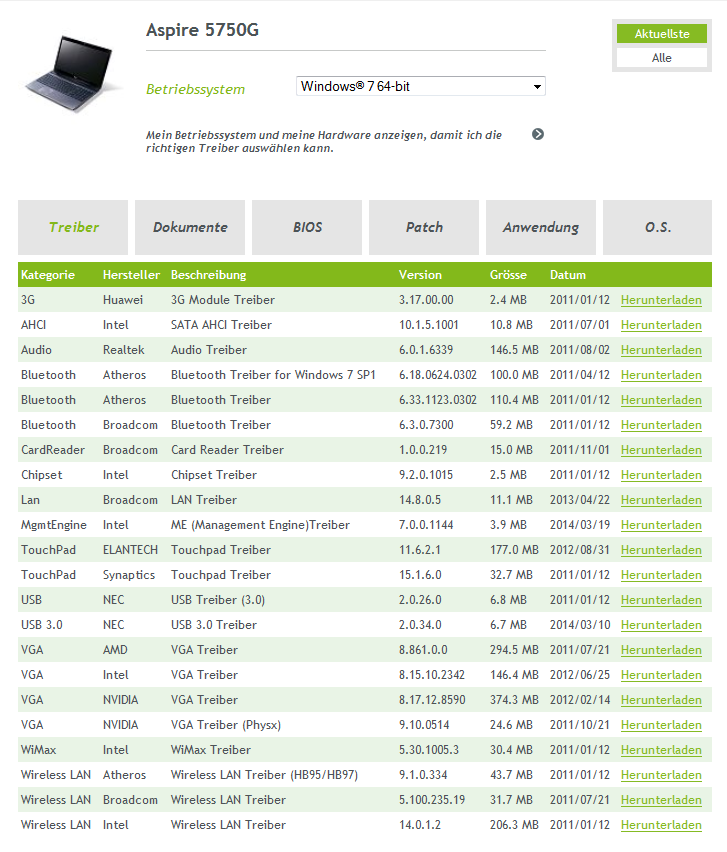Click the Beschreibung column header
The image size is (727, 852).
click(x=208, y=275)
